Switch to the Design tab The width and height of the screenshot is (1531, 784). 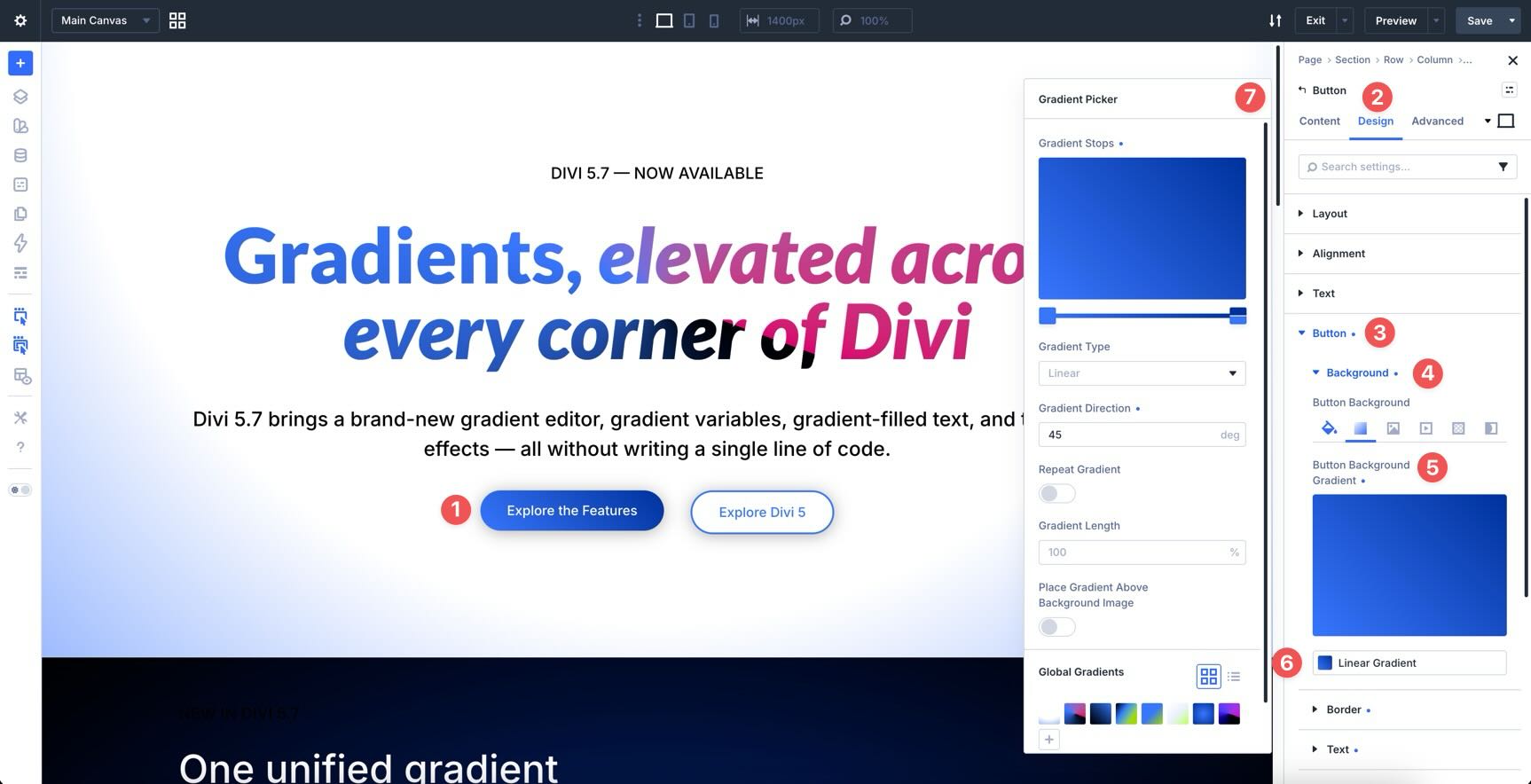tap(1375, 121)
